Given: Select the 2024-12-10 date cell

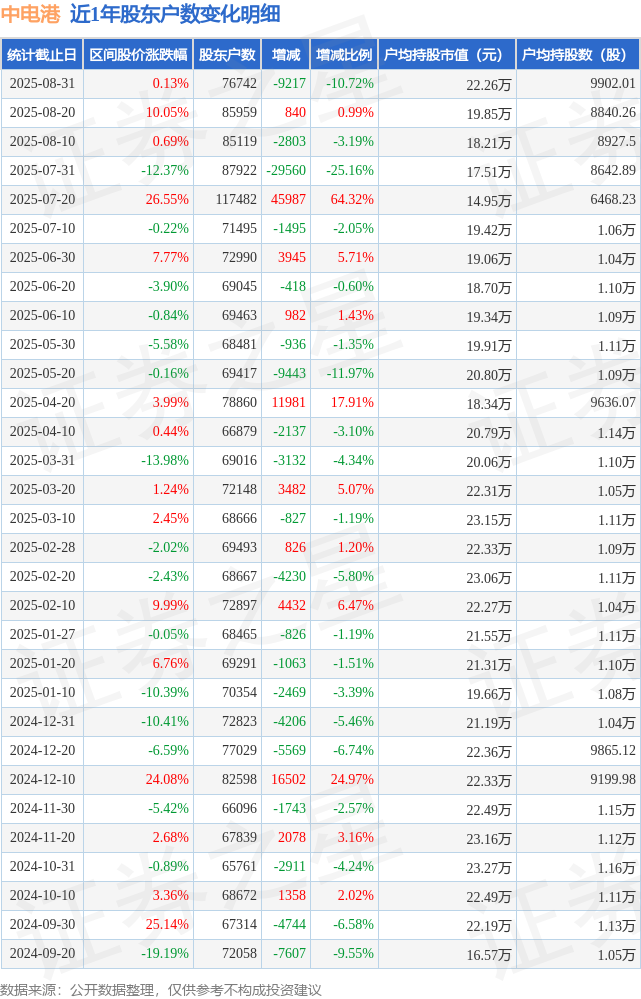Looking at the screenshot, I should [42, 779].
